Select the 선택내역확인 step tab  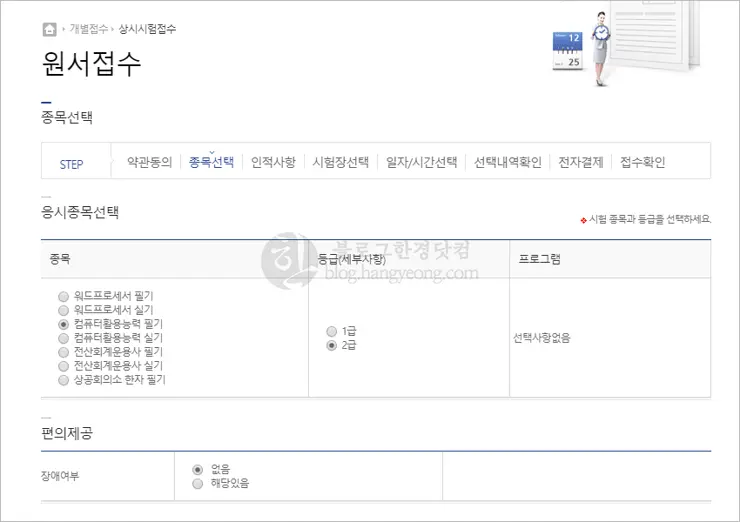(508, 162)
